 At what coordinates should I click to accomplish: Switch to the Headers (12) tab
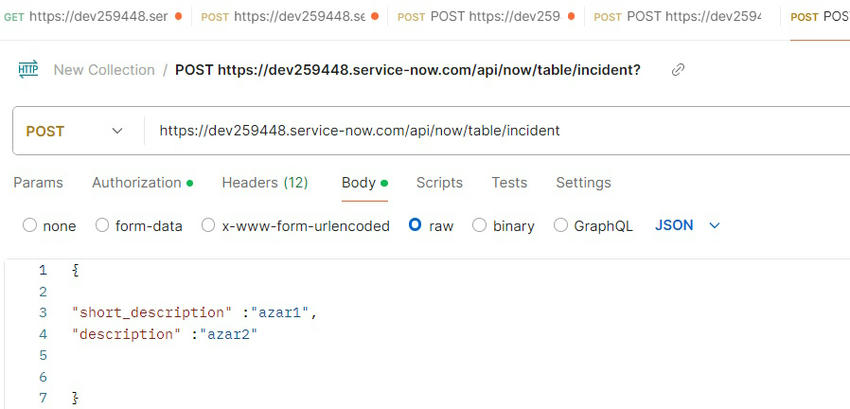pyautogui.click(x=265, y=183)
